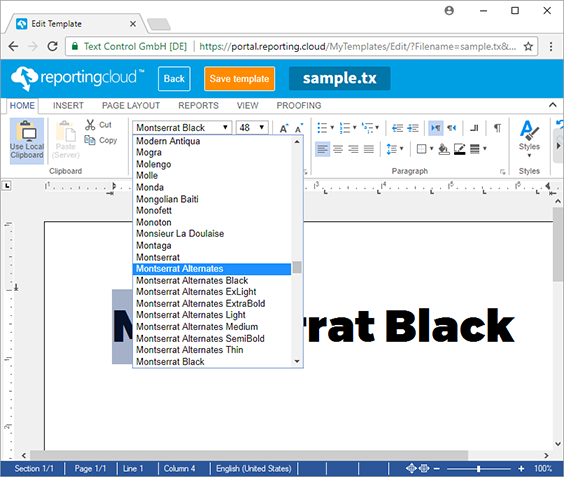Apply bulleted list icon
Image resolution: width=564 pixels, height=477 pixels.
click(x=322, y=128)
